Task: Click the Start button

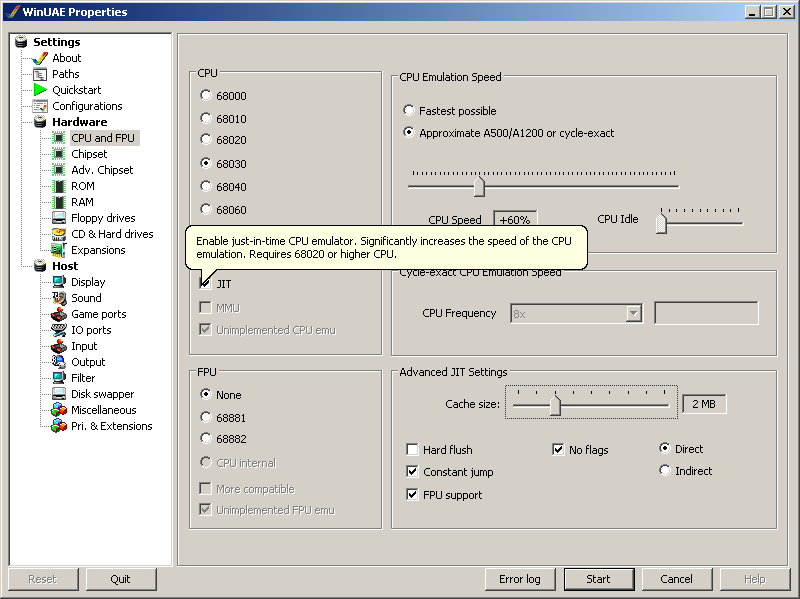Action: point(599,579)
